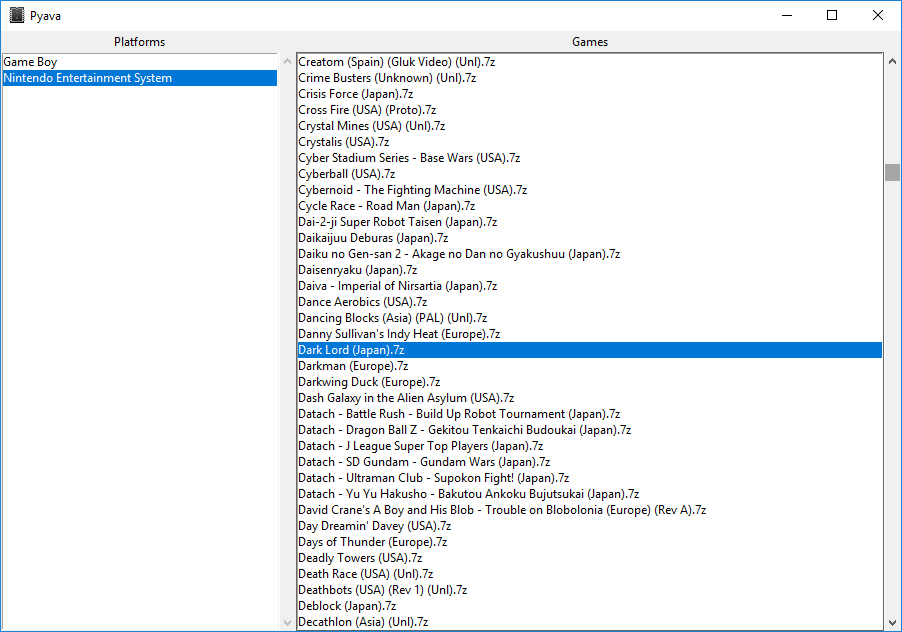Close the Pyava window
Image resolution: width=902 pixels, height=632 pixels.
877,16
